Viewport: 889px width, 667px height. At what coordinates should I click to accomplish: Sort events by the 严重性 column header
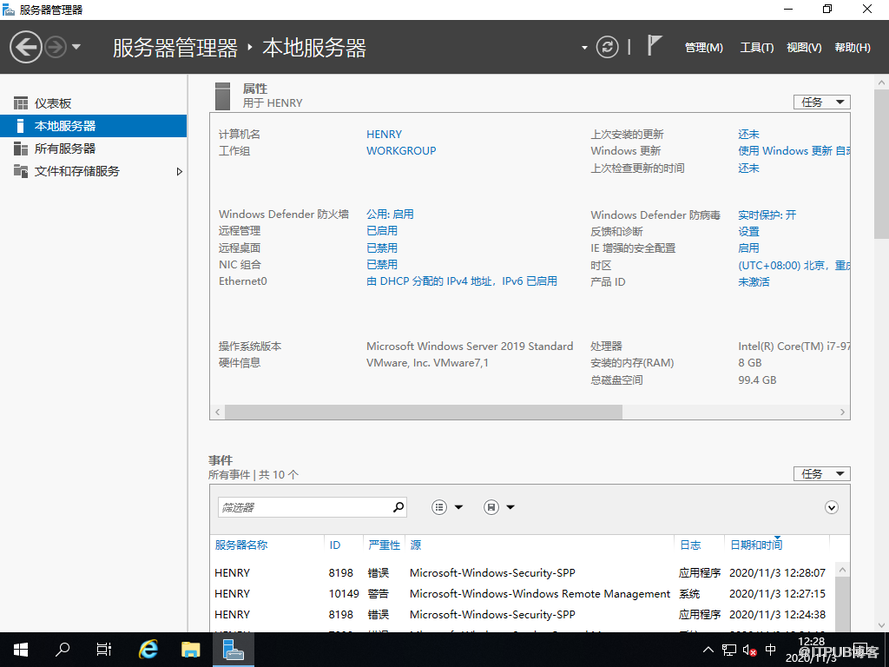pos(384,545)
